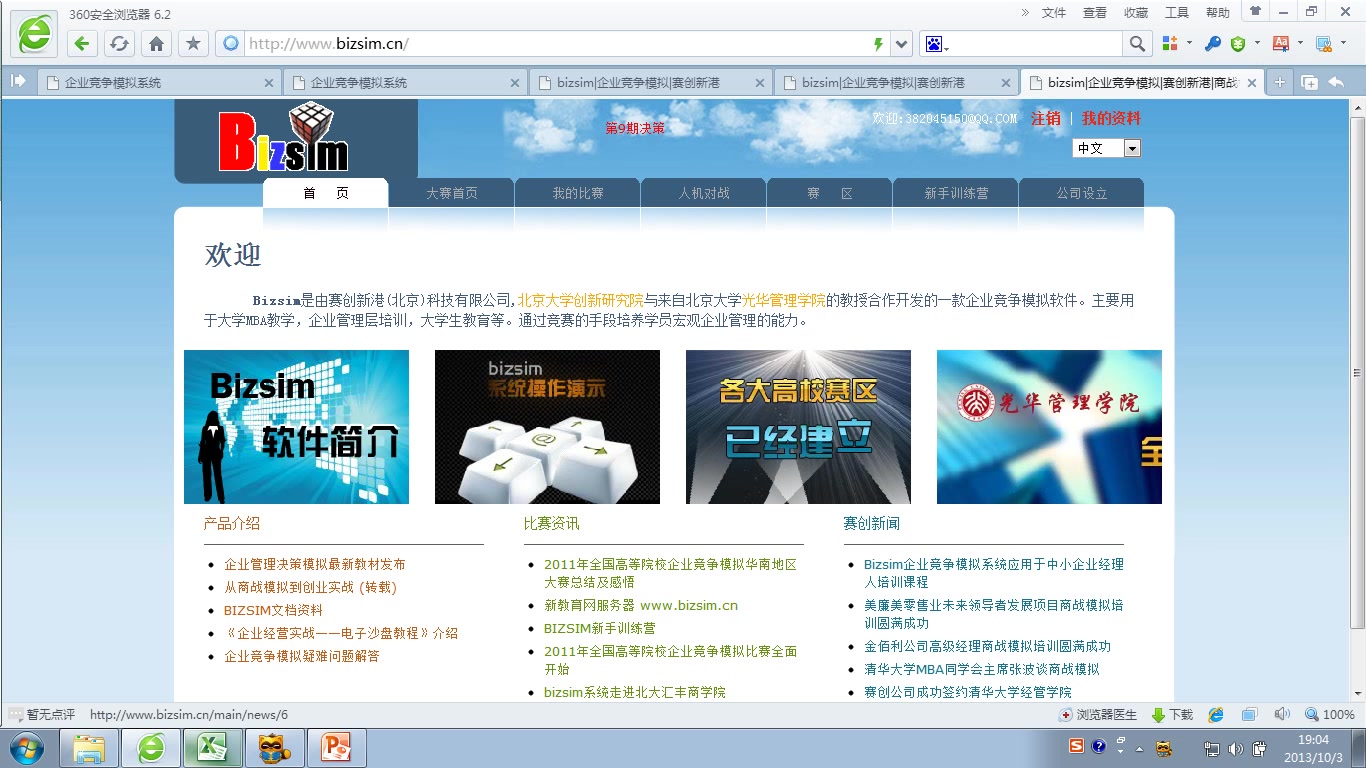The width and height of the screenshot is (1366, 768).
Task: Click the 各大高校赛区 banner thumbnail
Action: tap(798, 427)
